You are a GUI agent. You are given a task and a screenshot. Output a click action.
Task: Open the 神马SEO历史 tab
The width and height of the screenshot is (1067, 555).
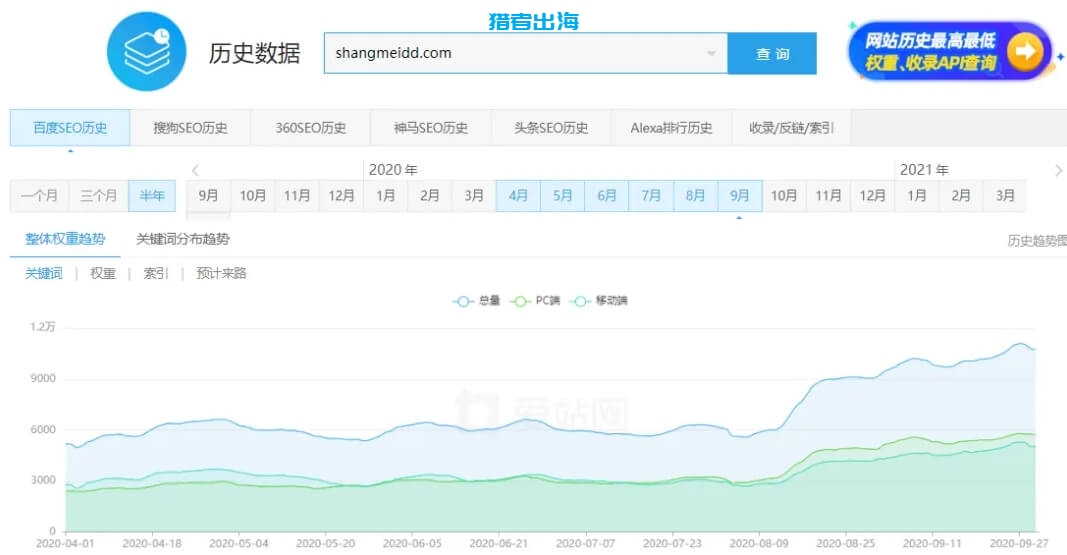point(431,127)
